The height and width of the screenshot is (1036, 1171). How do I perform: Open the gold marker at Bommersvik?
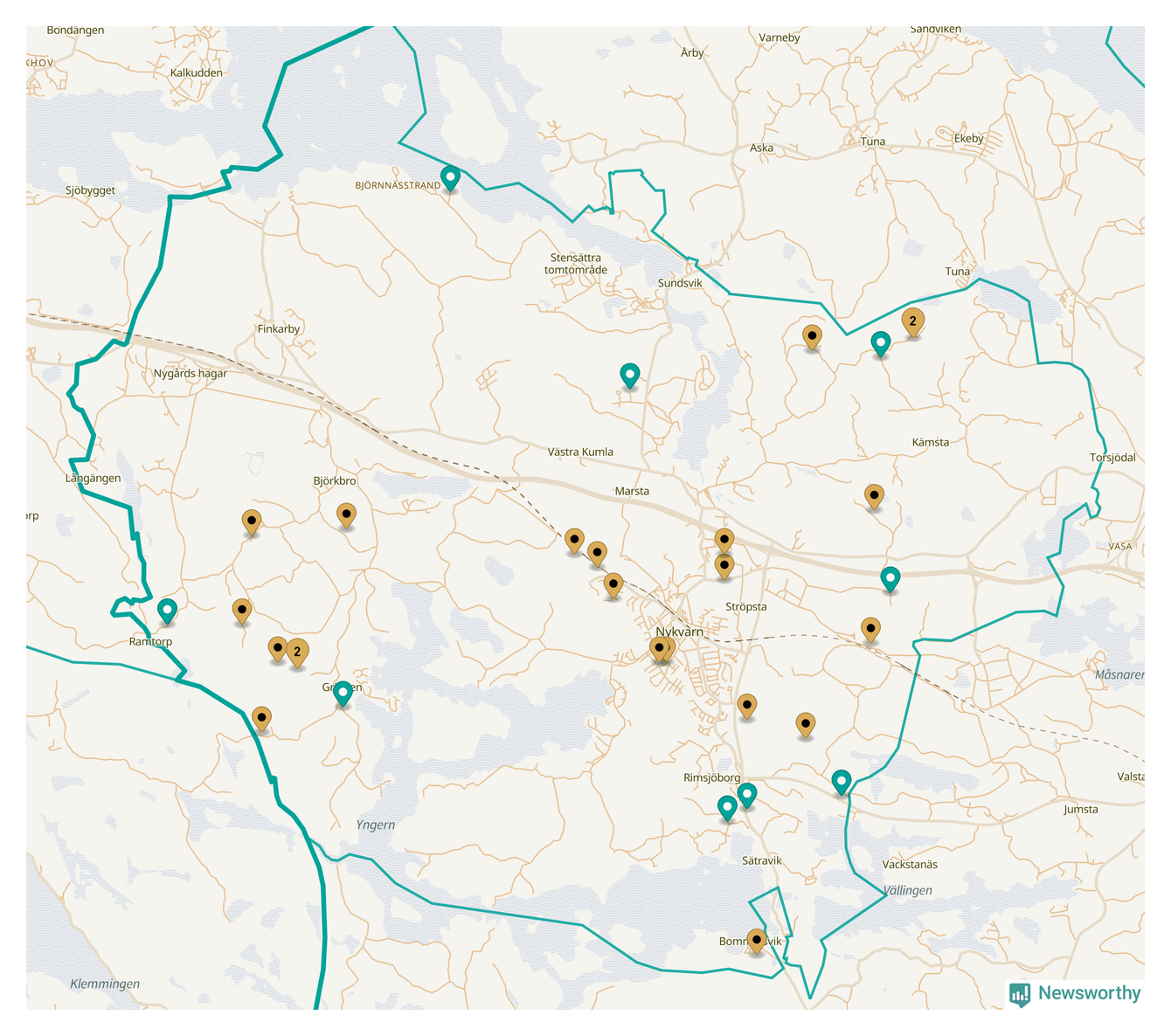point(757,940)
